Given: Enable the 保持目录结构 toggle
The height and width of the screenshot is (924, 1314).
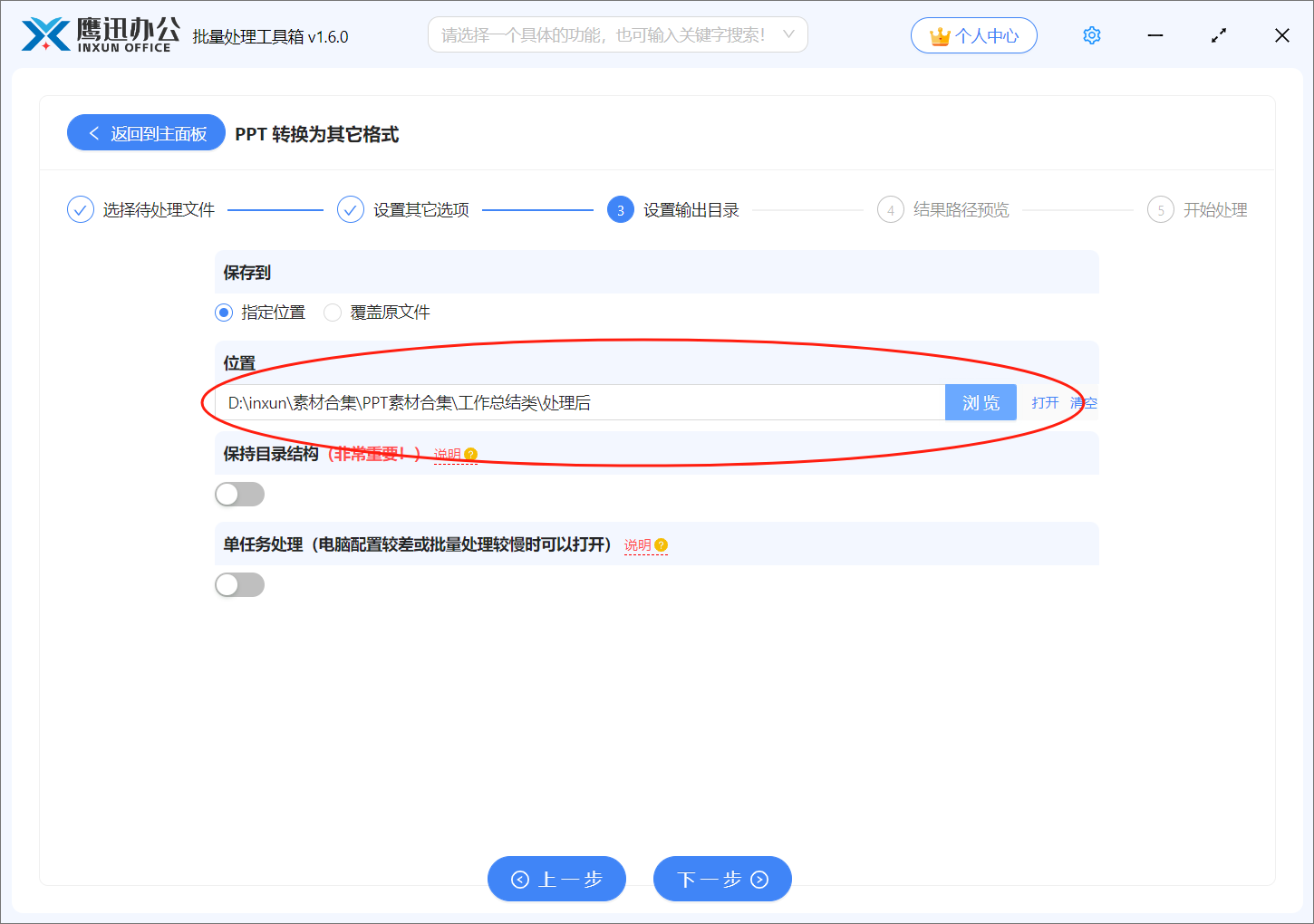Looking at the screenshot, I should tap(239, 494).
